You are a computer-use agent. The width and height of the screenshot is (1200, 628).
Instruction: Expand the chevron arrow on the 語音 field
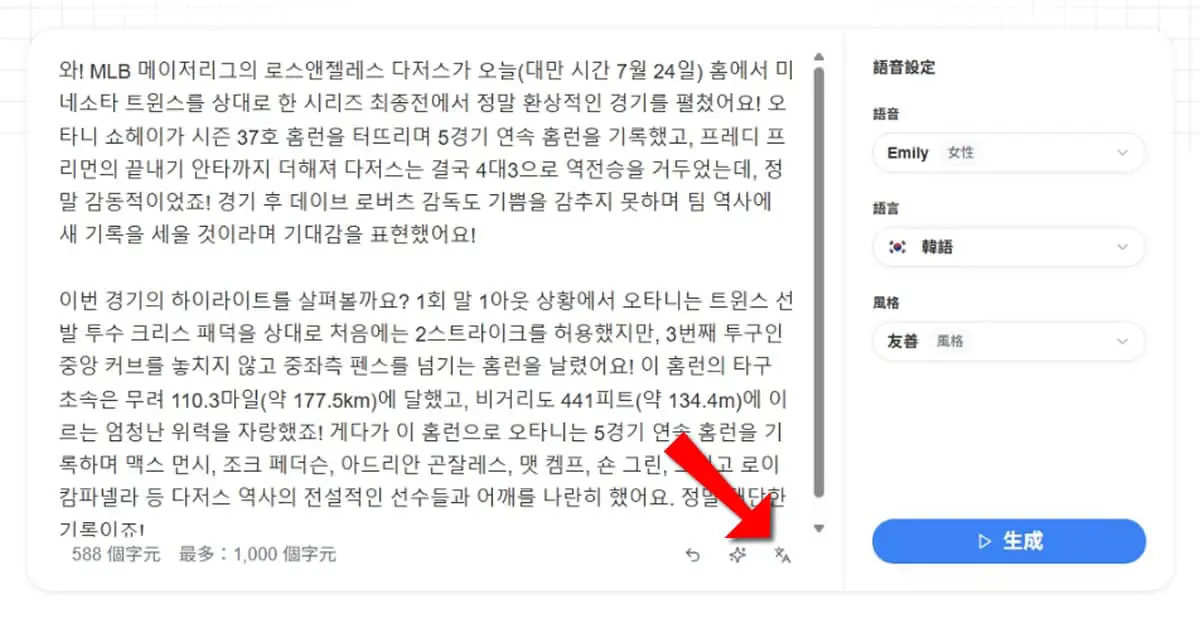[1122, 153]
